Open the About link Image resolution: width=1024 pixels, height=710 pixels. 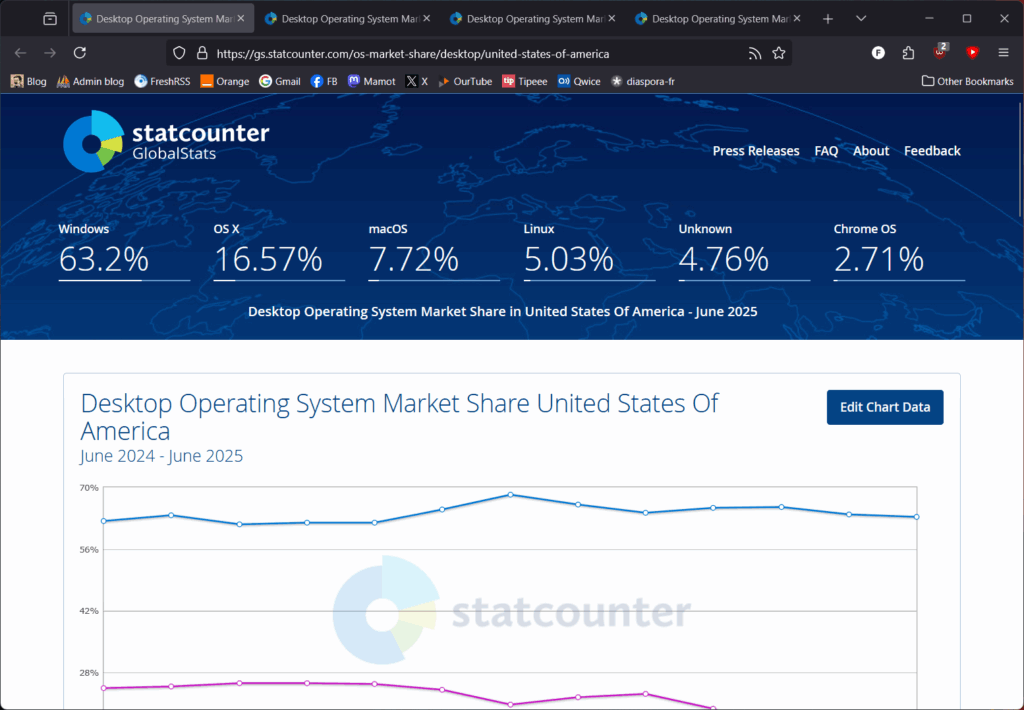point(871,151)
